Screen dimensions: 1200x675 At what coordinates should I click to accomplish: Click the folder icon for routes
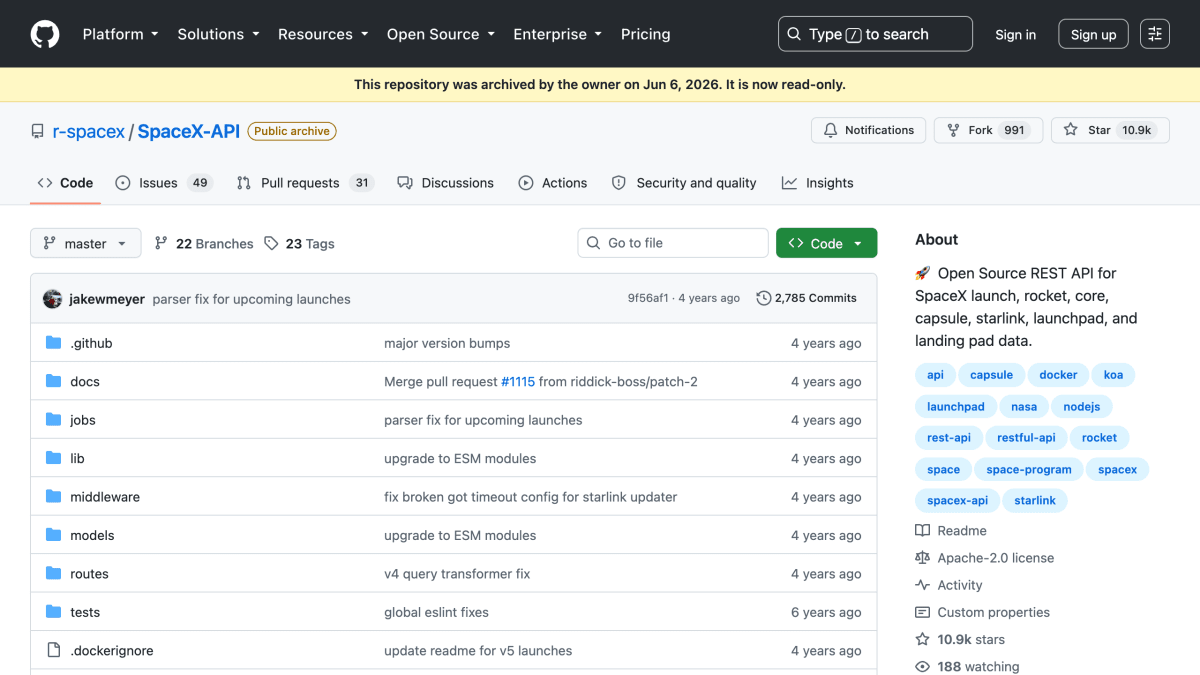pos(54,574)
